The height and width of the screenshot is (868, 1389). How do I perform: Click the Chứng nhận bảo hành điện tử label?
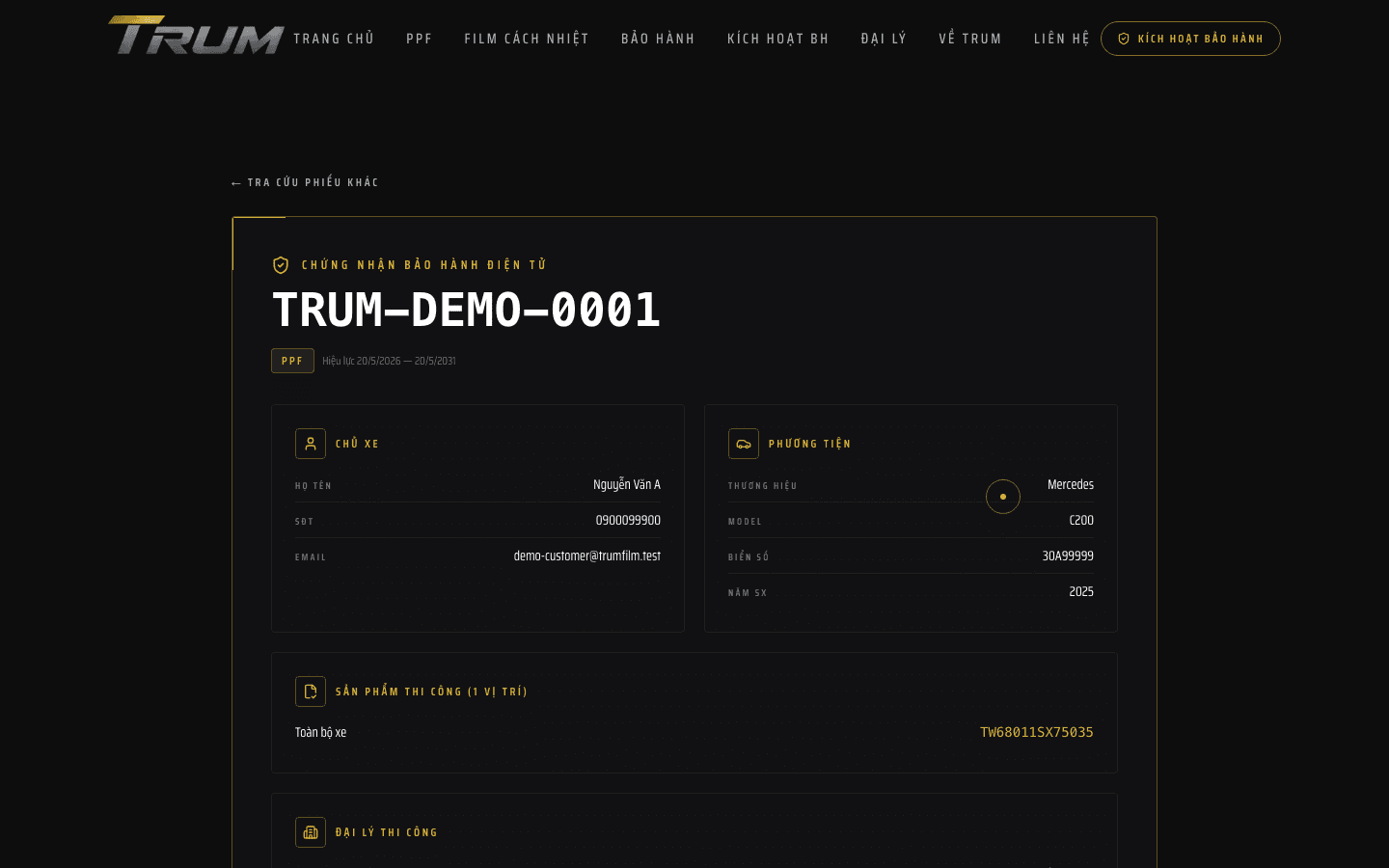pyautogui.click(x=424, y=265)
